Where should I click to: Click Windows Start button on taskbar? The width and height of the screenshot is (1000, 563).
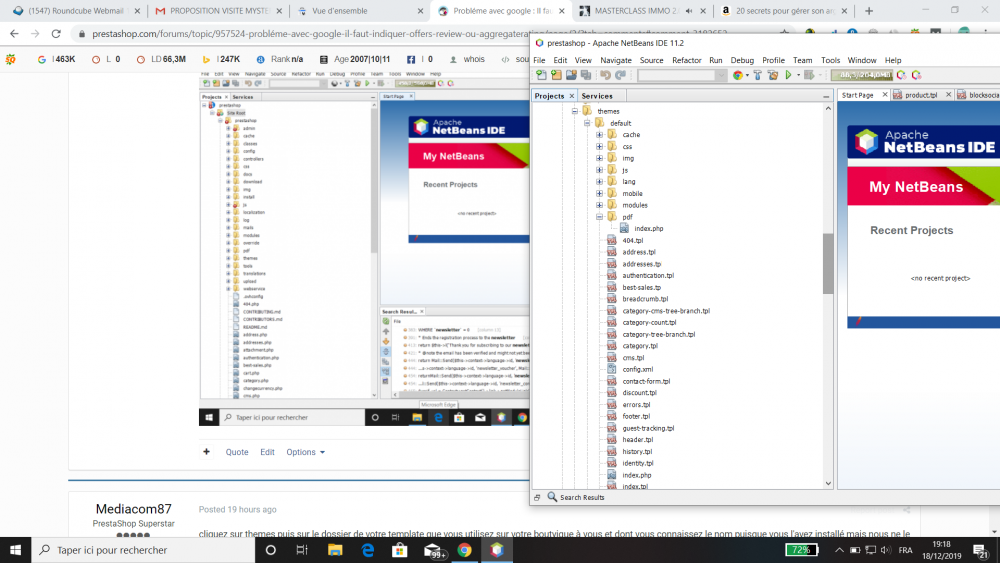click(15, 550)
